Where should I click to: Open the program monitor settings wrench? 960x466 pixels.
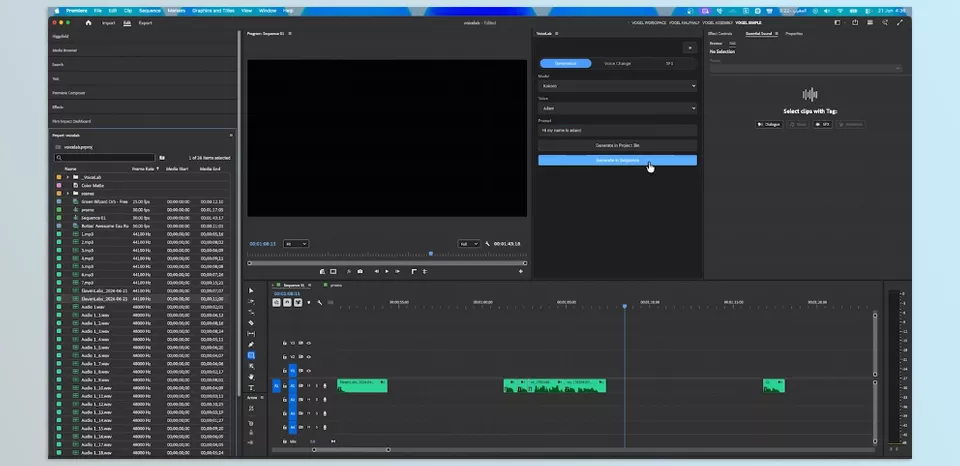[x=487, y=244]
